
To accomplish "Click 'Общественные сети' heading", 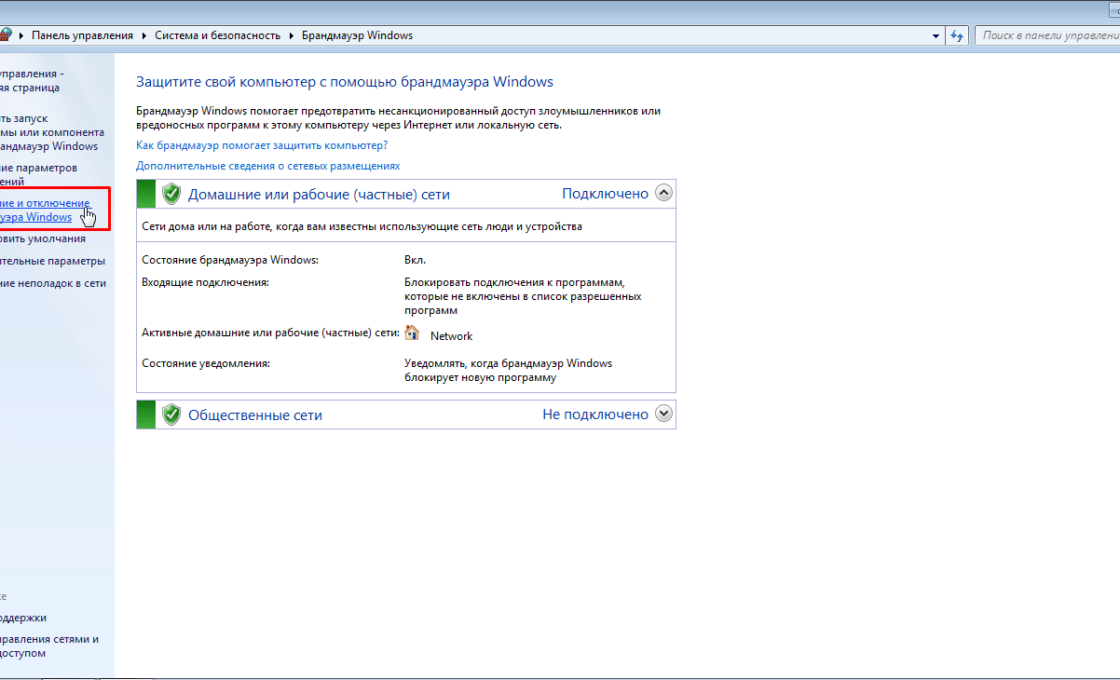I will [255, 415].
